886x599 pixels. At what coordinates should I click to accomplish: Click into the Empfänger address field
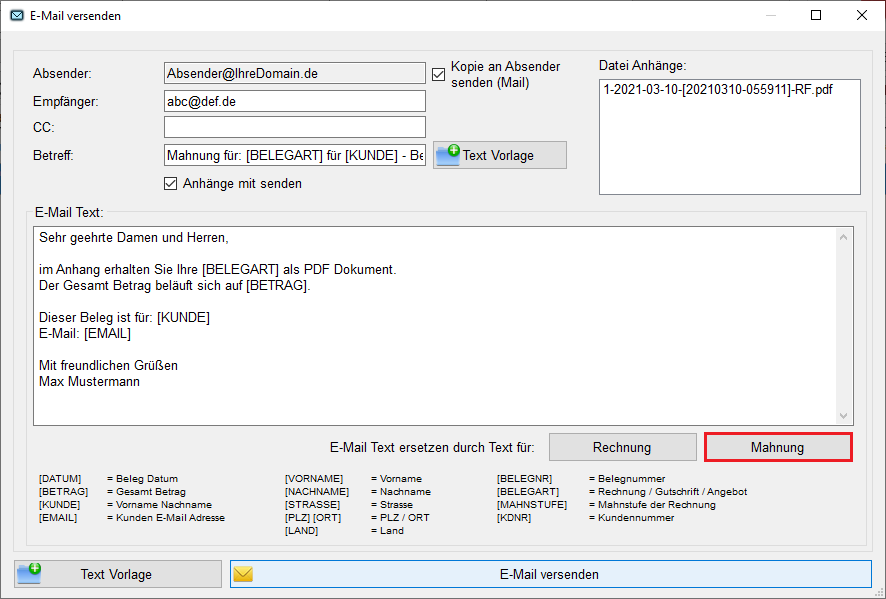pyautogui.click(x=295, y=101)
